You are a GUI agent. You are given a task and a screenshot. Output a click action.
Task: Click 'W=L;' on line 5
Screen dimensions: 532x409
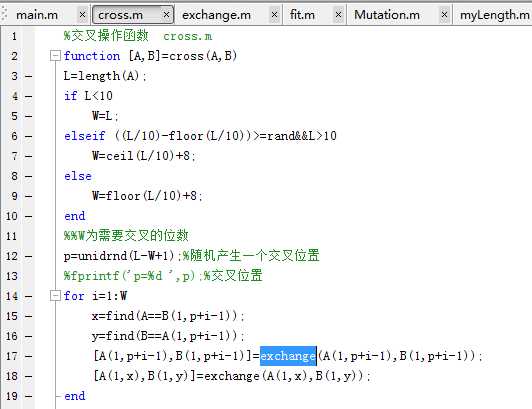(x=105, y=116)
